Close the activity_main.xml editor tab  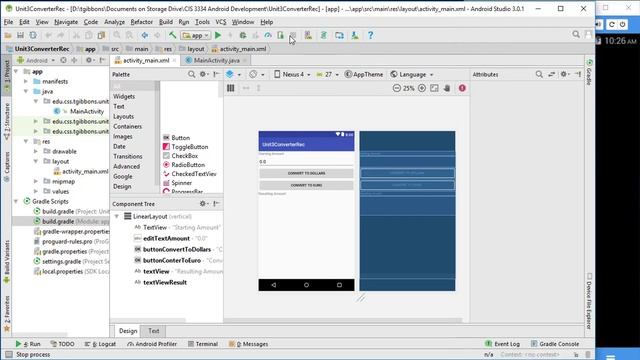click(174, 60)
